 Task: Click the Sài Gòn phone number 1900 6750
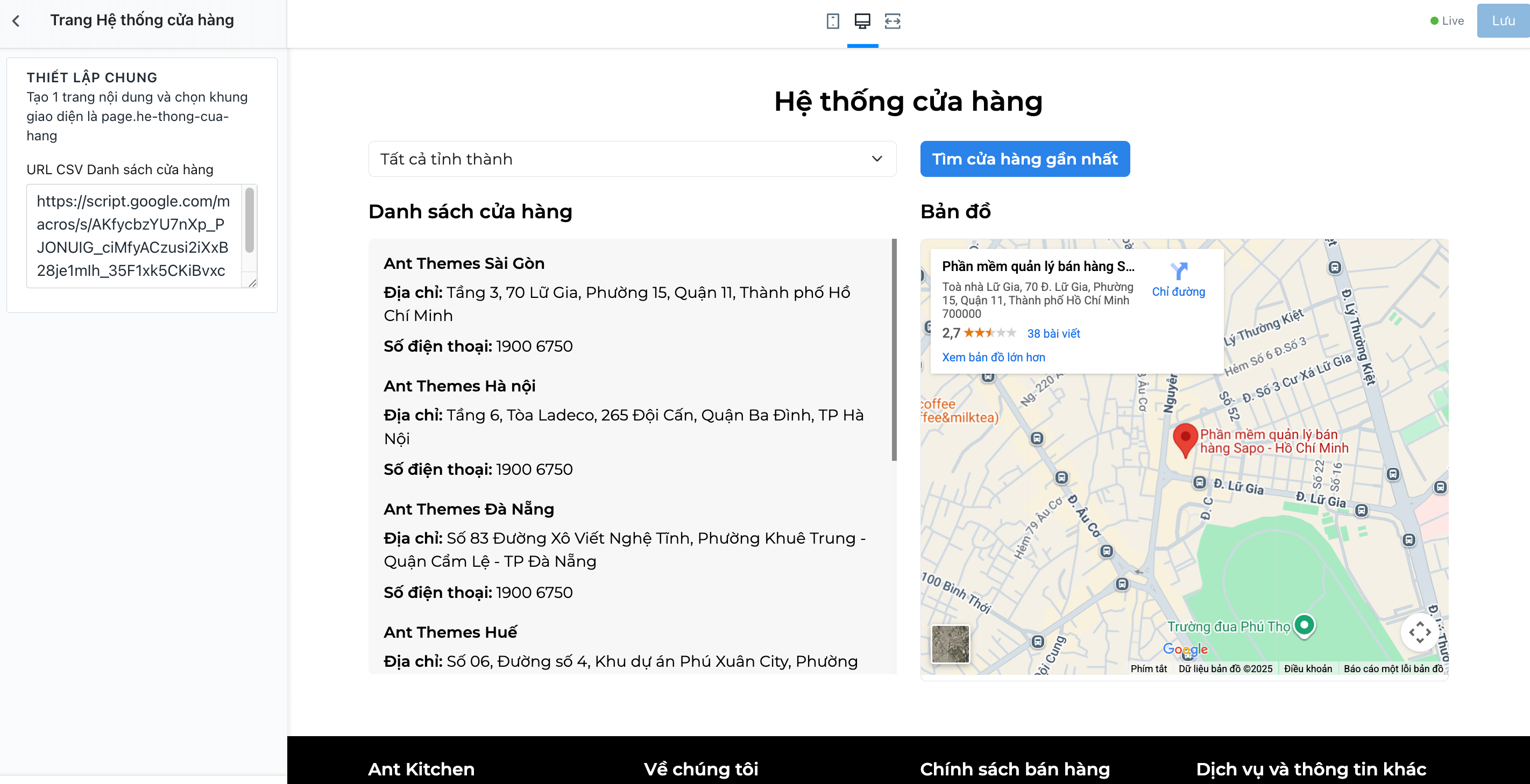(x=534, y=347)
